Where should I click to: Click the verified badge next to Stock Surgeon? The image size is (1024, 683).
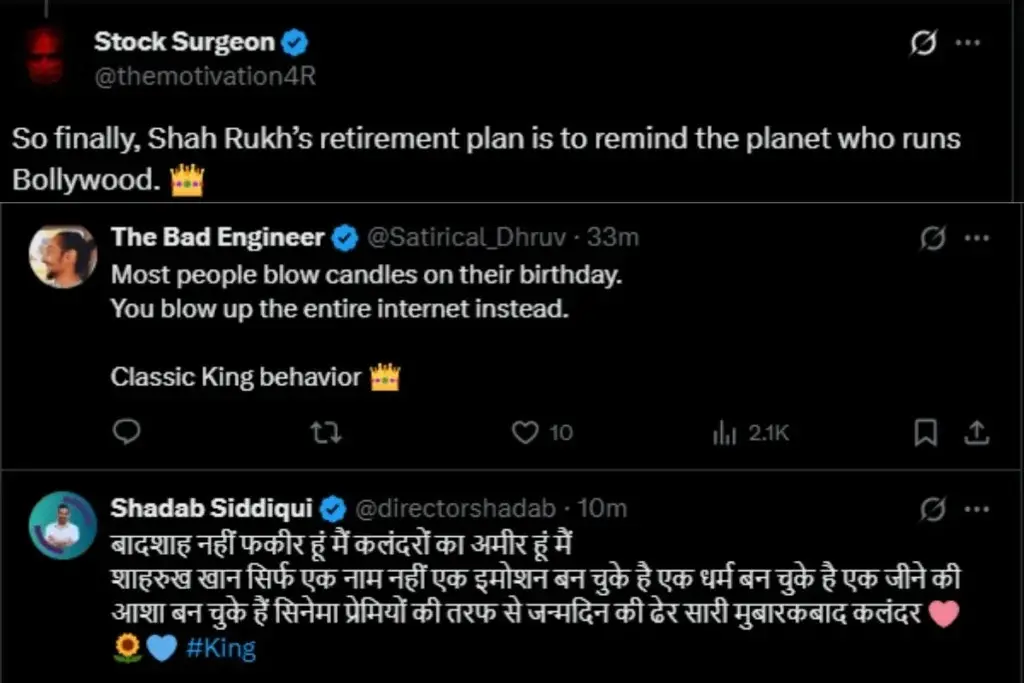click(294, 42)
